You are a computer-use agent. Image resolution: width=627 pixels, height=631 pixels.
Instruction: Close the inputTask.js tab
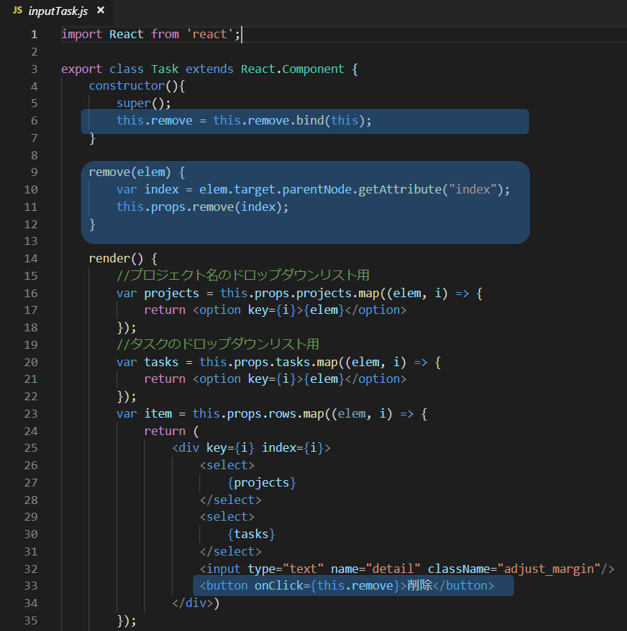point(101,10)
